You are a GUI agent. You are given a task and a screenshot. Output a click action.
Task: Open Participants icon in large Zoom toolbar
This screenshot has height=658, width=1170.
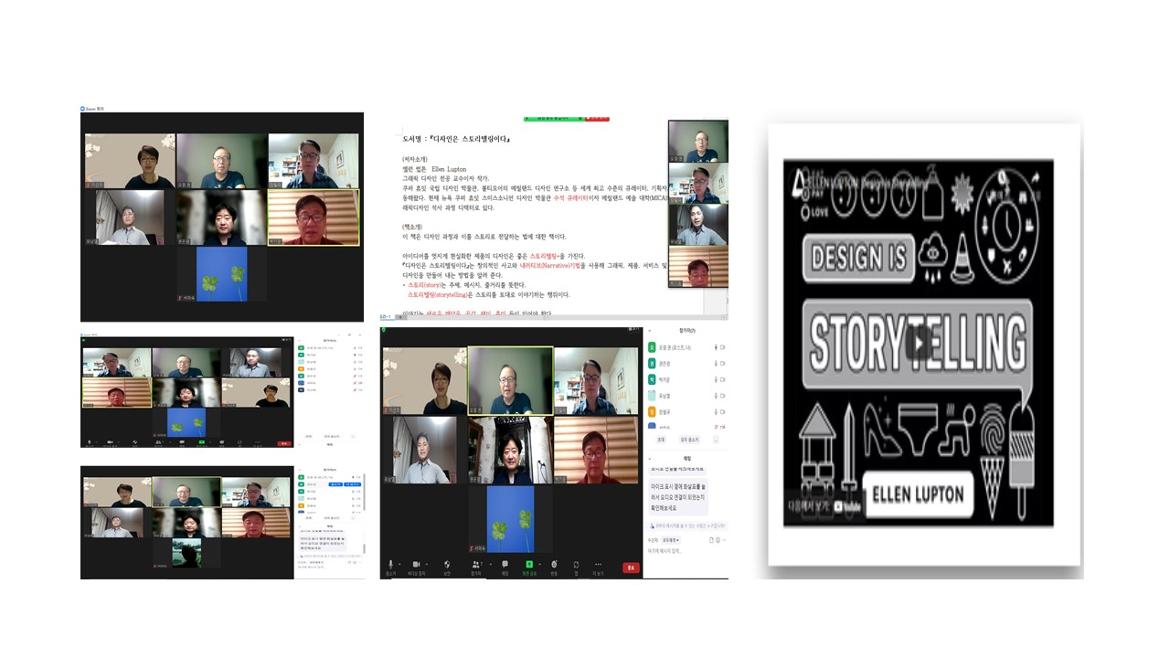[x=475, y=565]
